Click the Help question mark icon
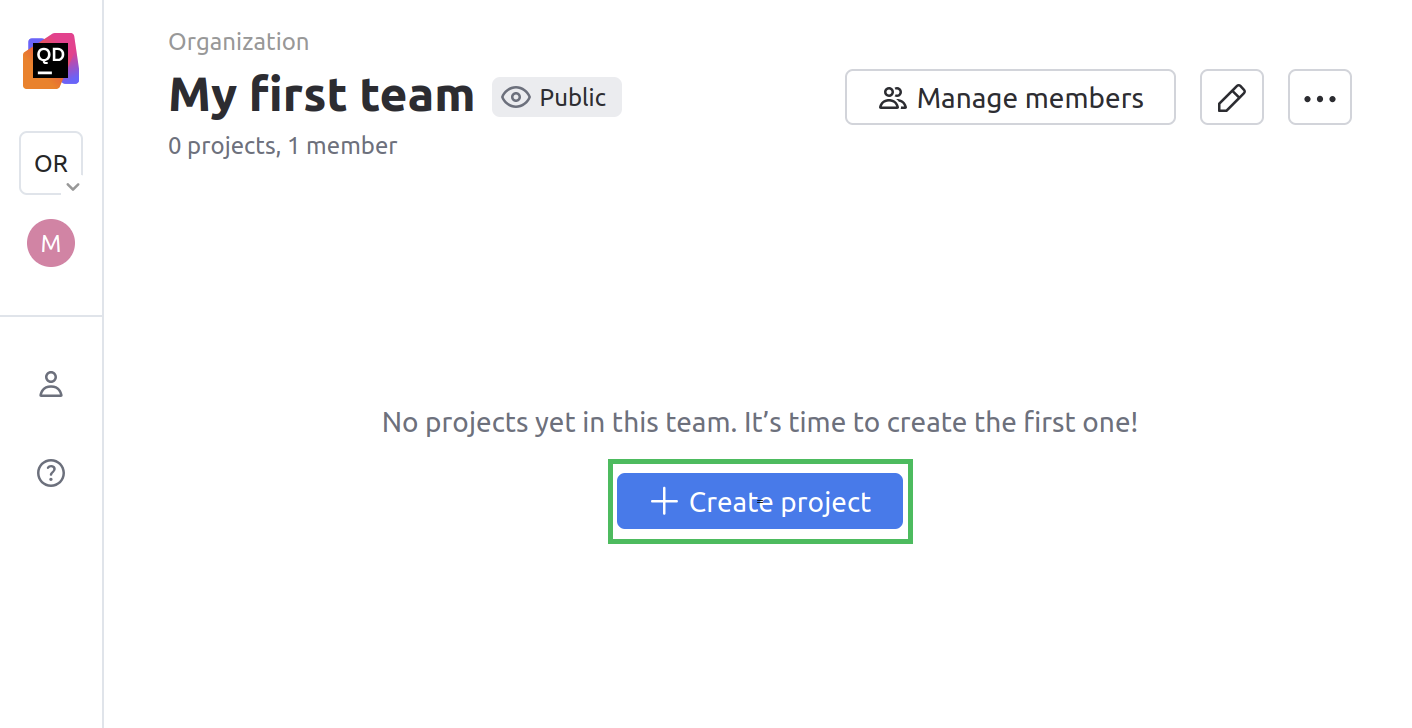 coord(50,472)
